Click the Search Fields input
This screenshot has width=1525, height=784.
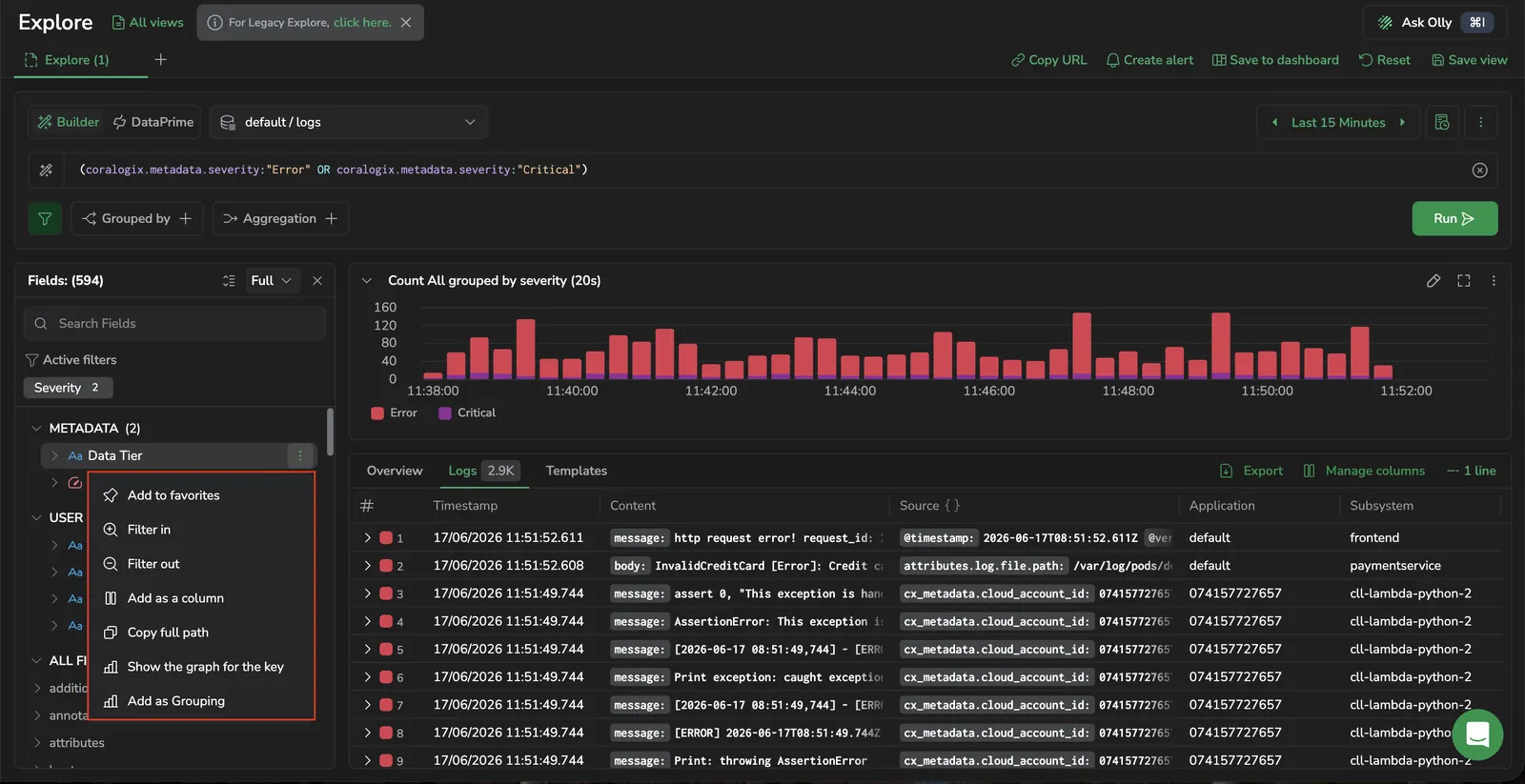(x=174, y=324)
